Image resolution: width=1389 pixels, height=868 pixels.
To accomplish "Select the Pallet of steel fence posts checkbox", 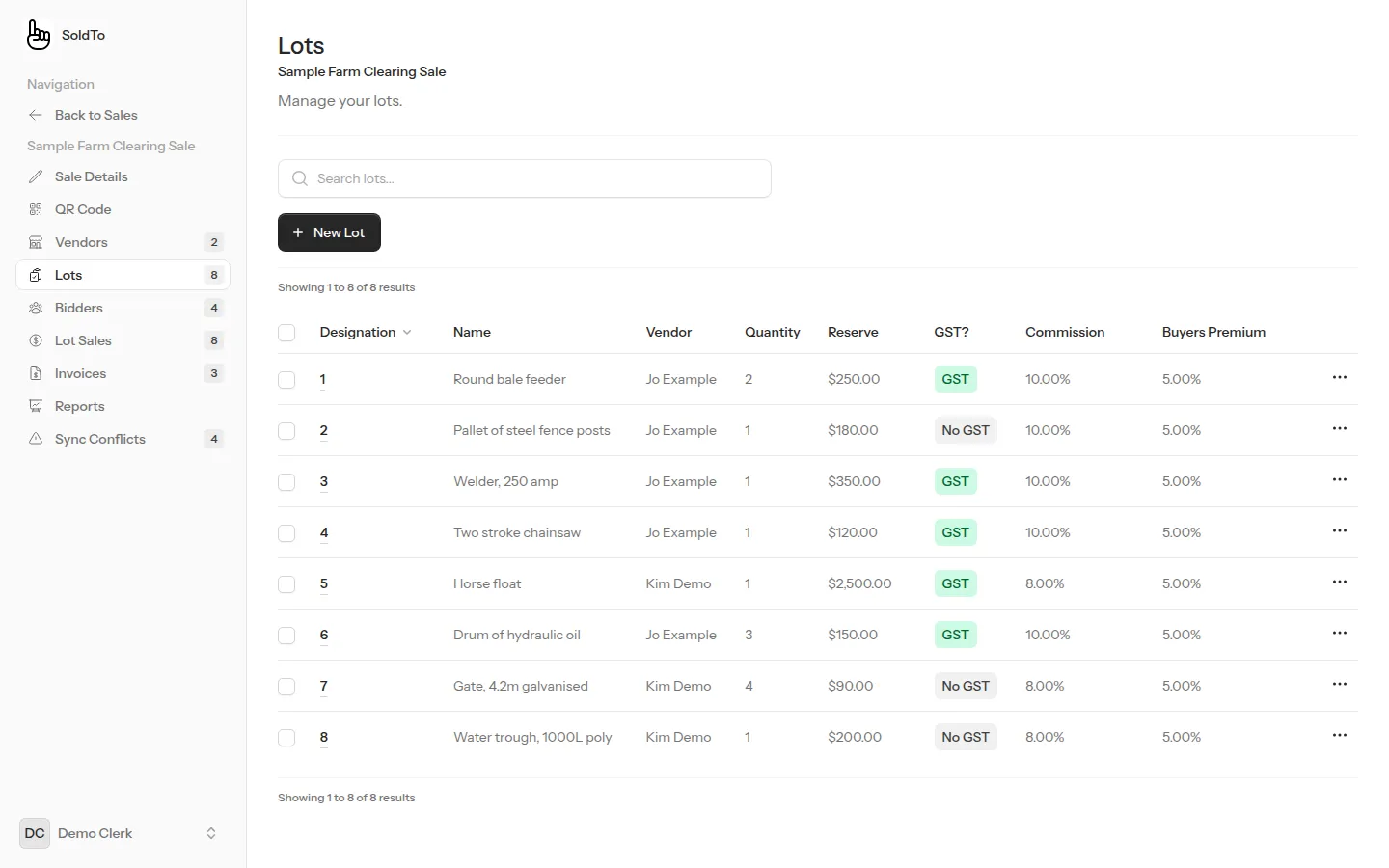I will pos(286,431).
